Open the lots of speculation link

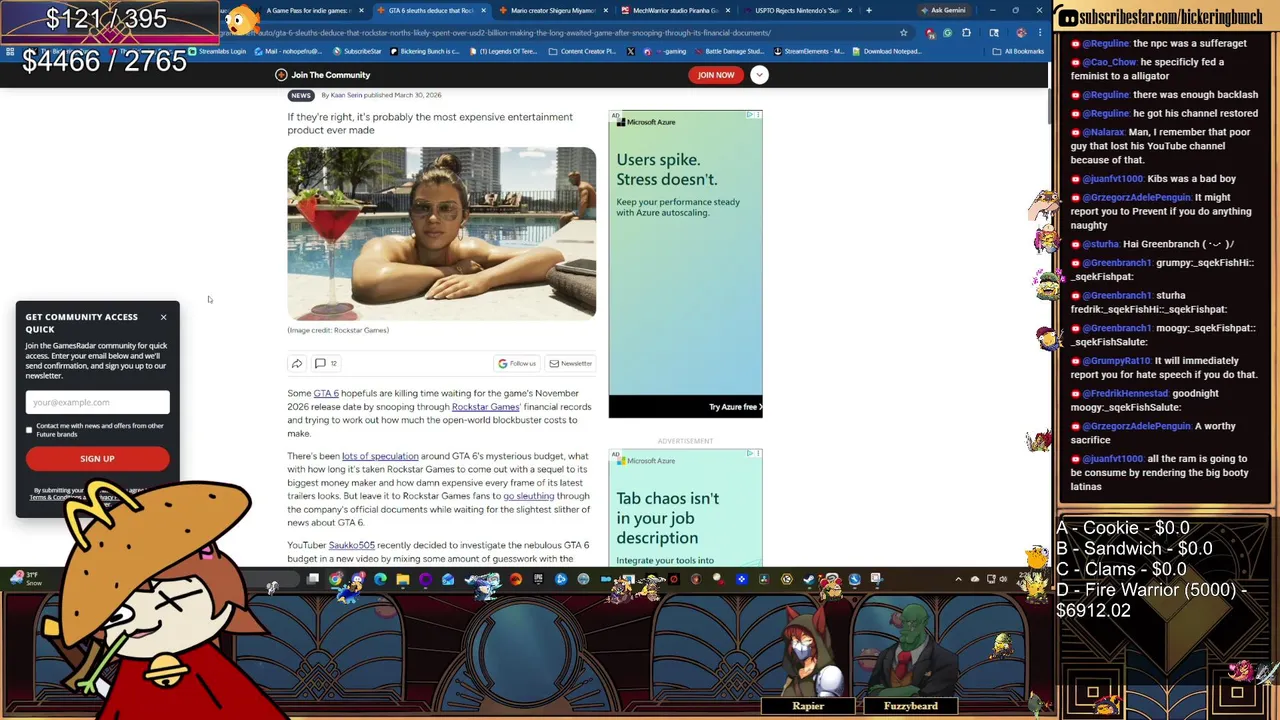(380, 456)
